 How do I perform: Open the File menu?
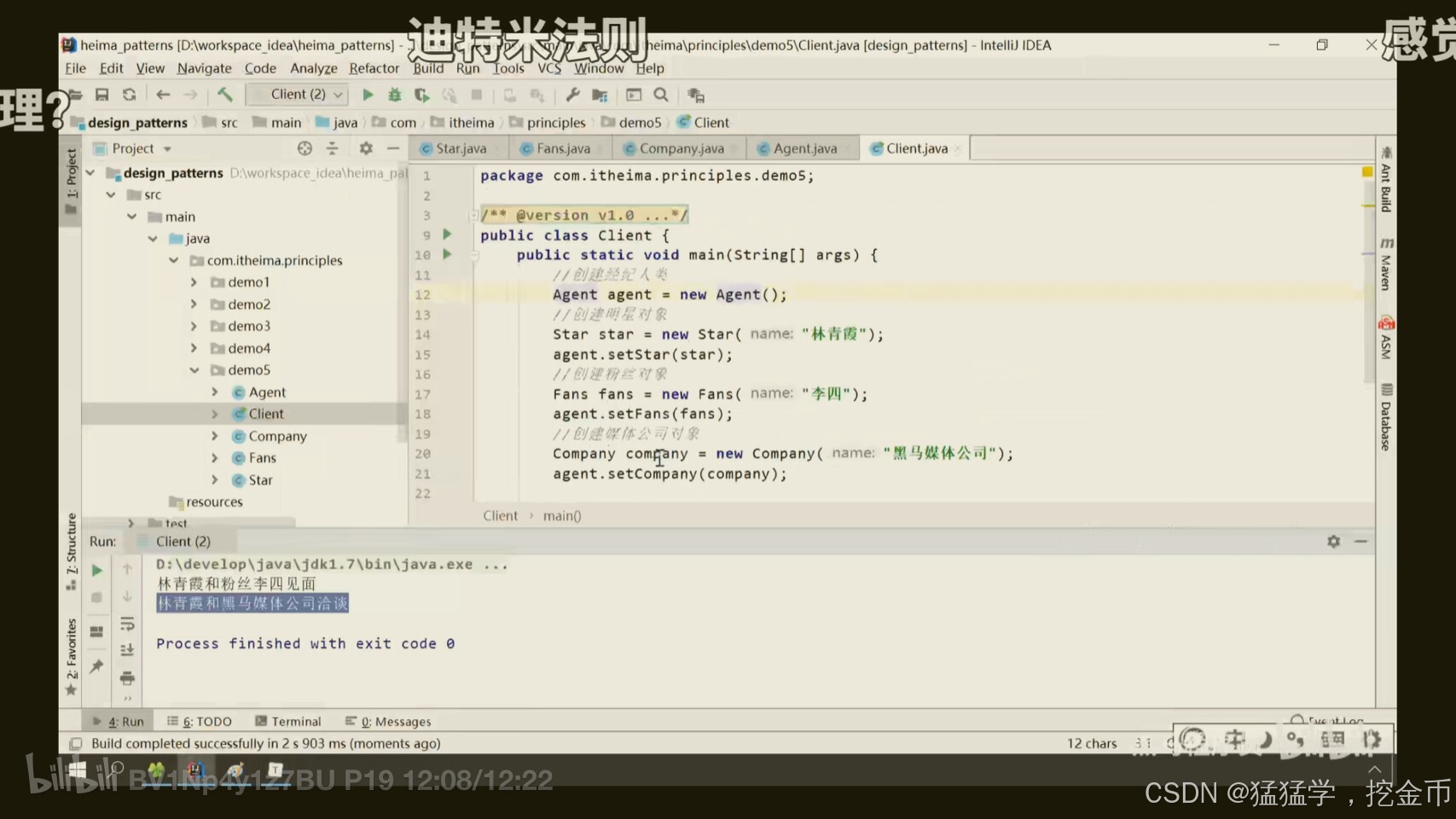click(76, 68)
